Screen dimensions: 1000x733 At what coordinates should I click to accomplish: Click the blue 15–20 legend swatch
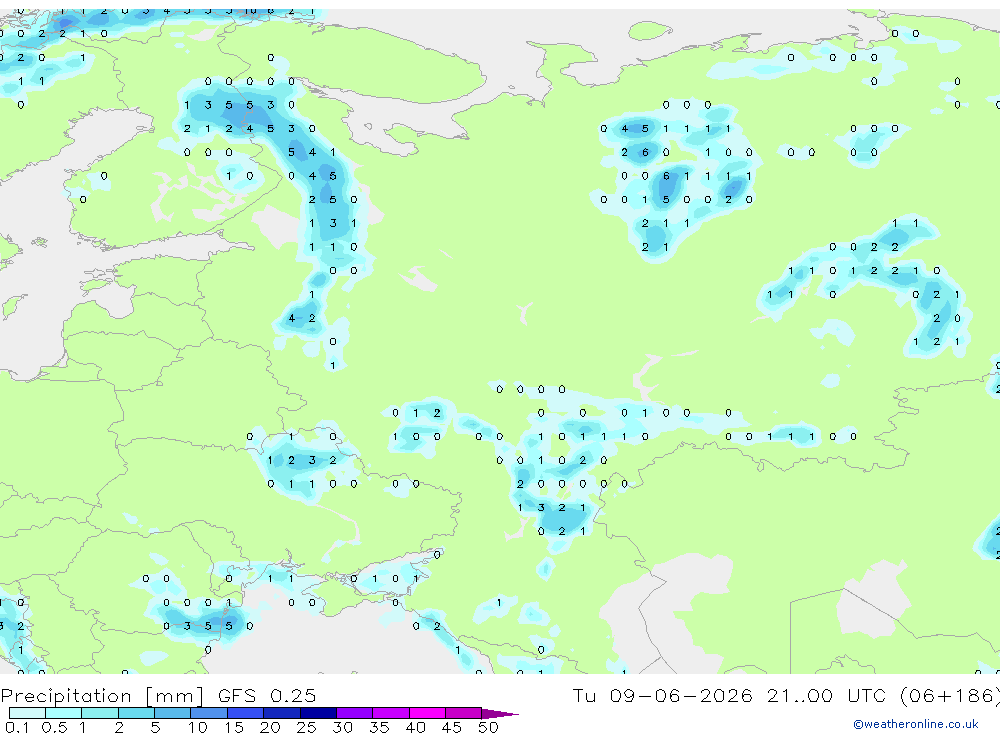246,713
